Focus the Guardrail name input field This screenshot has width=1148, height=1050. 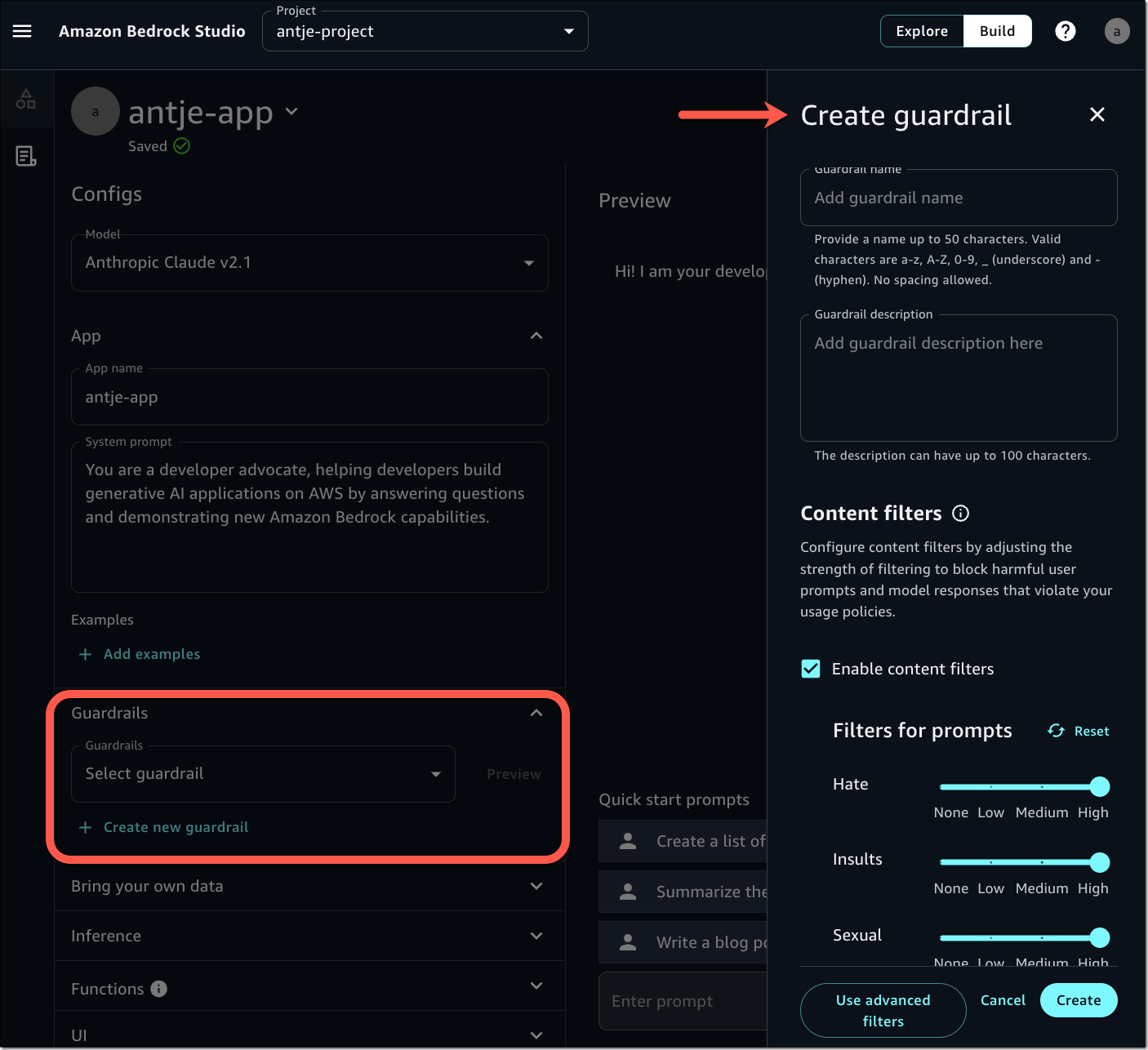point(959,198)
